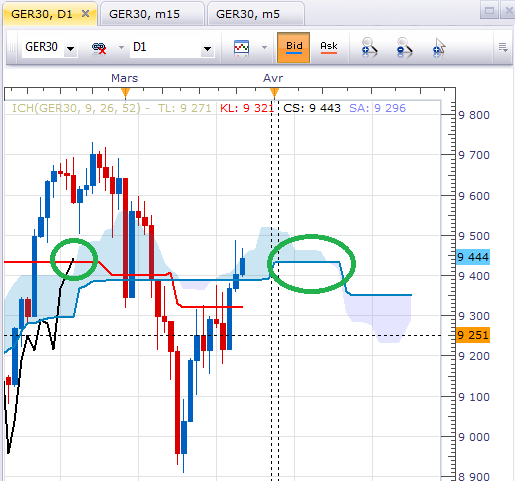
Task: Click the Avr timeline marker
Action: click(274, 92)
